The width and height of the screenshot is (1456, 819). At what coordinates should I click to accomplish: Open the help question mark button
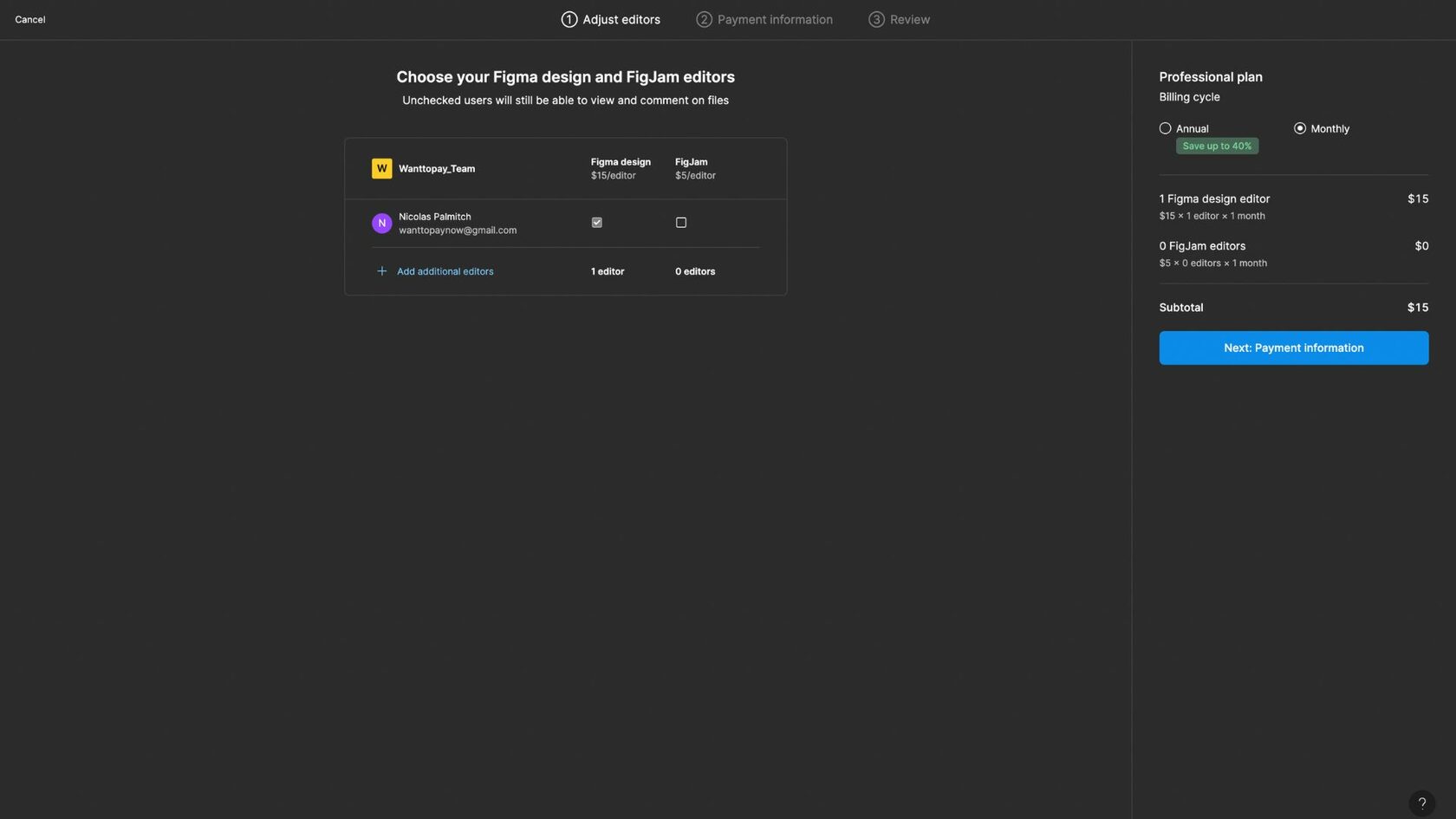click(x=1421, y=803)
